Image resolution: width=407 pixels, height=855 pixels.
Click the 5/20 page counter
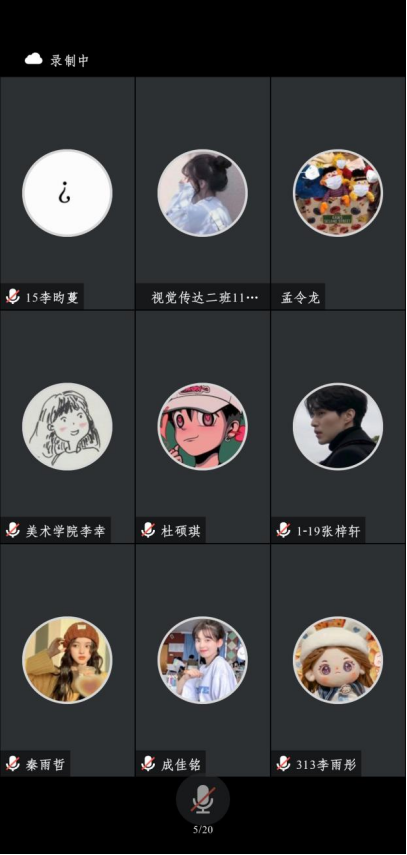pos(203,830)
